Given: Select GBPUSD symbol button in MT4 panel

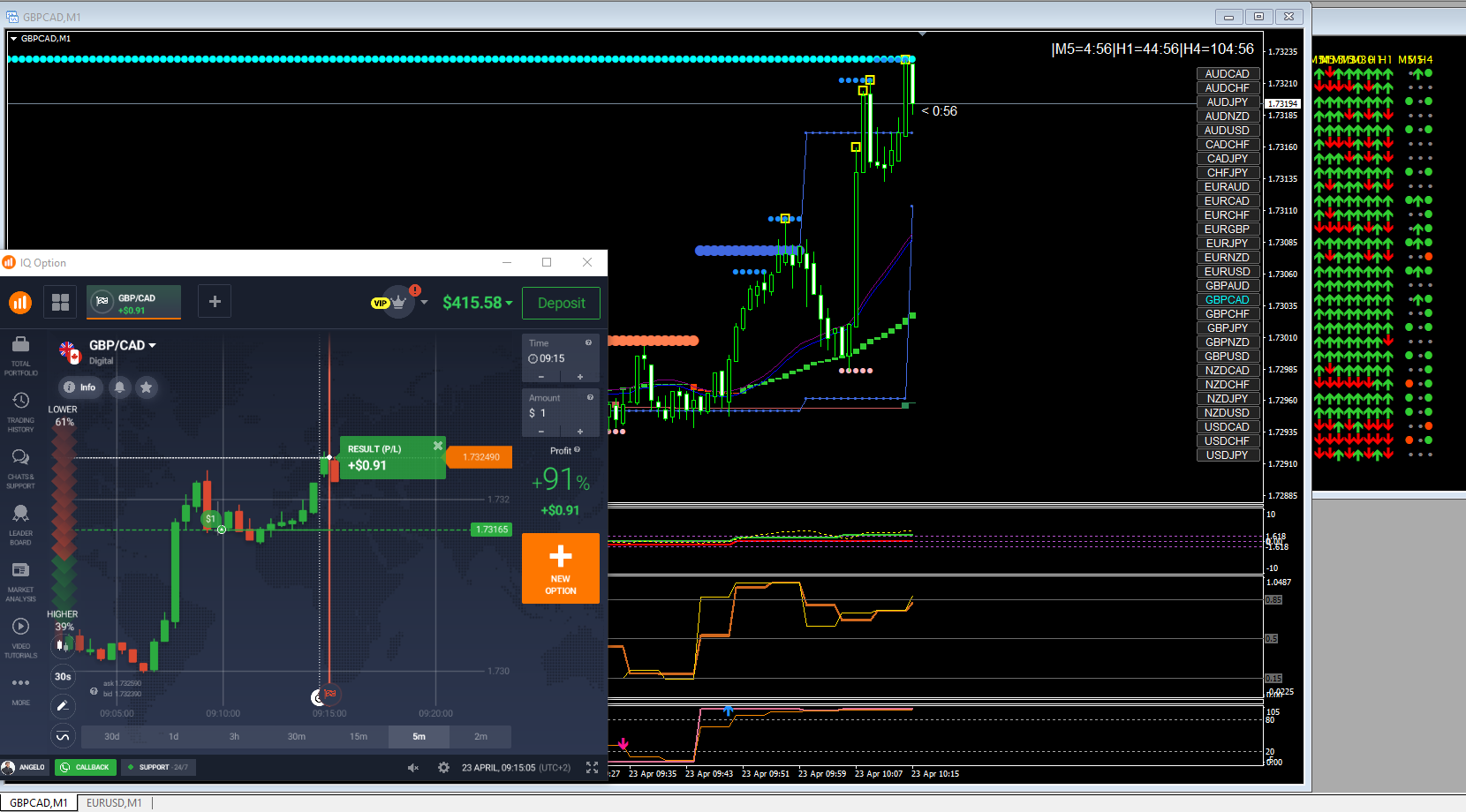Looking at the screenshot, I should [x=1228, y=357].
